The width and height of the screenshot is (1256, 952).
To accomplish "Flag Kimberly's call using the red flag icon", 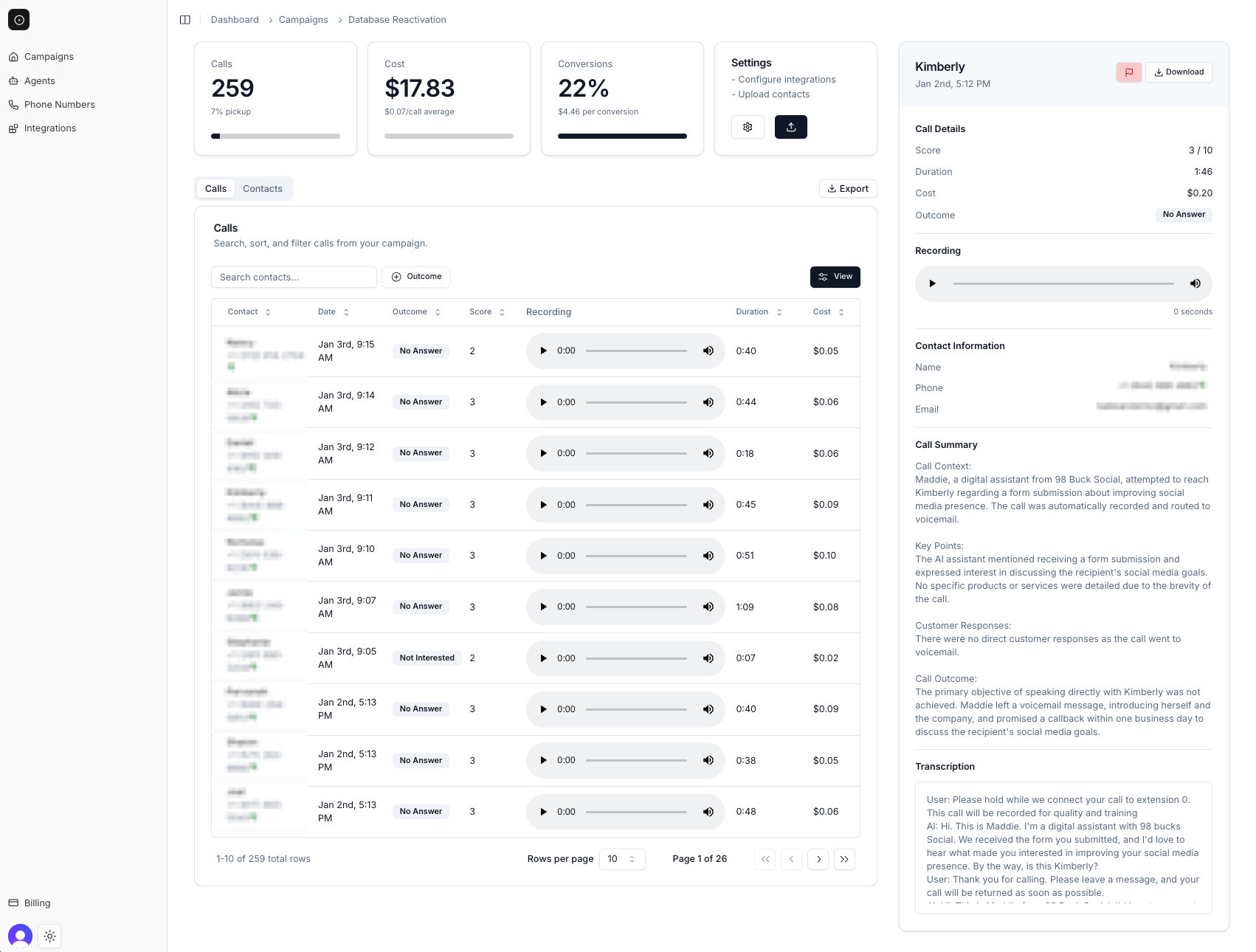I will [1128, 72].
